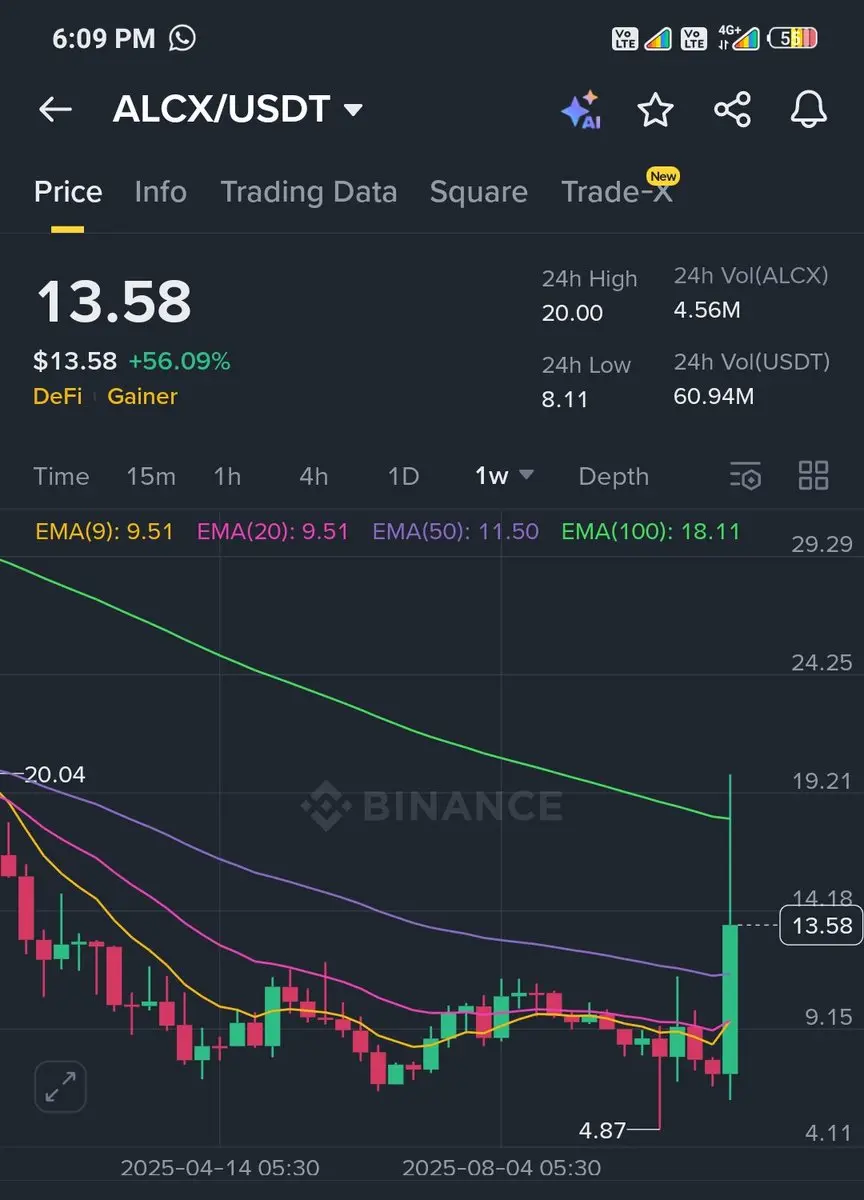Tap the WhatsApp notification icon in status bar
The image size is (864, 1200).
point(183,38)
